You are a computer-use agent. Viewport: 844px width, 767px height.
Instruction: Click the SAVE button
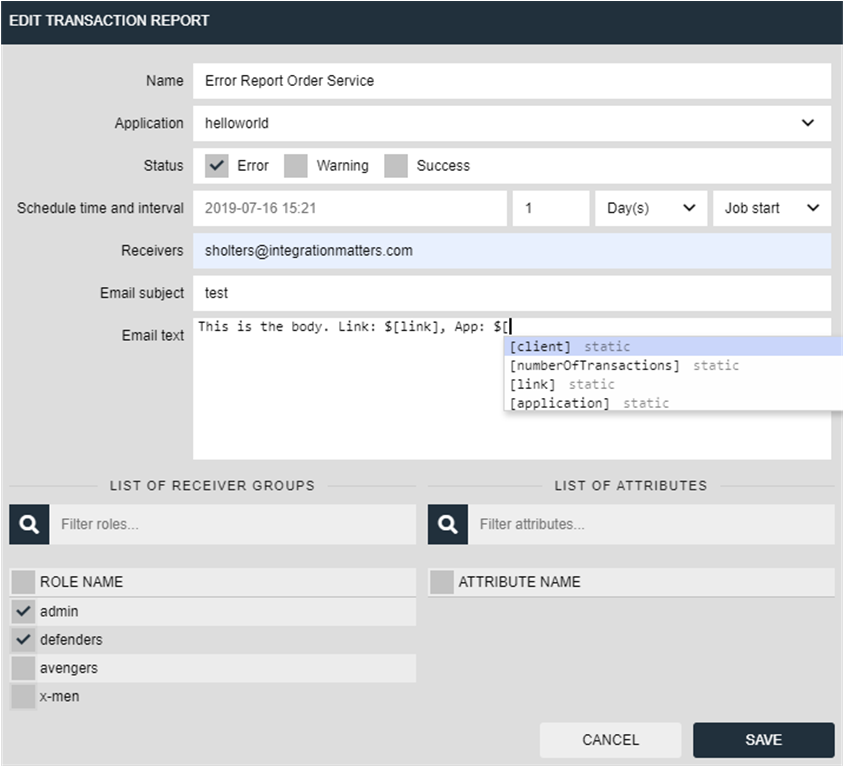[x=764, y=740]
